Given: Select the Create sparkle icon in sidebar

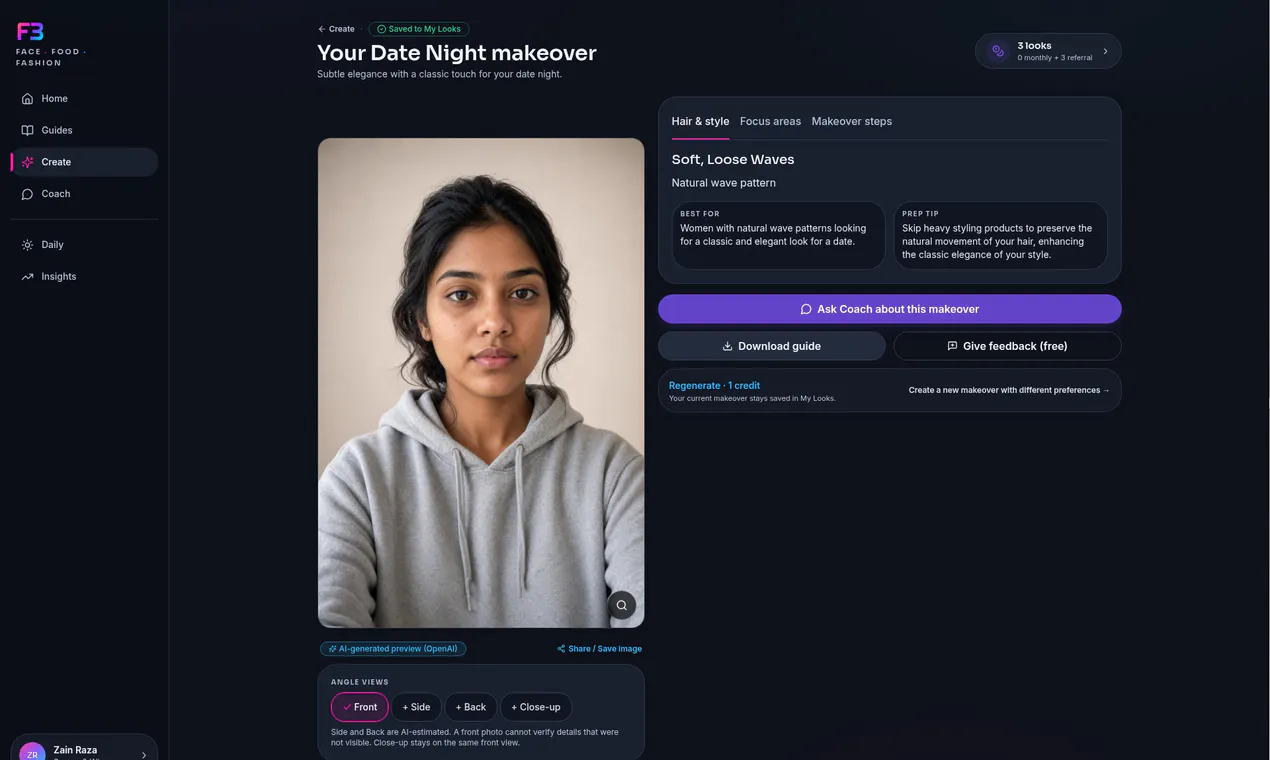Looking at the screenshot, I should point(27,162).
